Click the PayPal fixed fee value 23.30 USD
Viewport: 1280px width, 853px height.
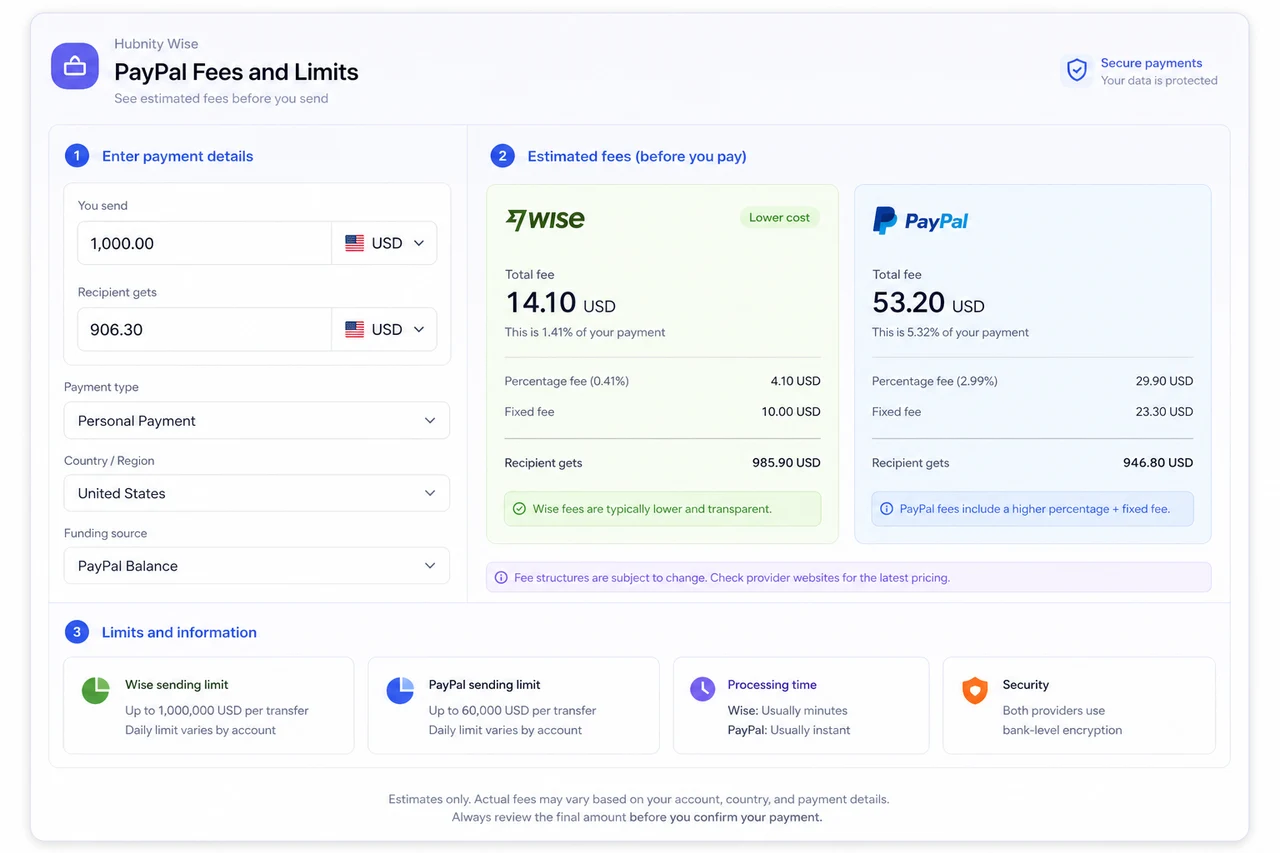coord(1164,412)
